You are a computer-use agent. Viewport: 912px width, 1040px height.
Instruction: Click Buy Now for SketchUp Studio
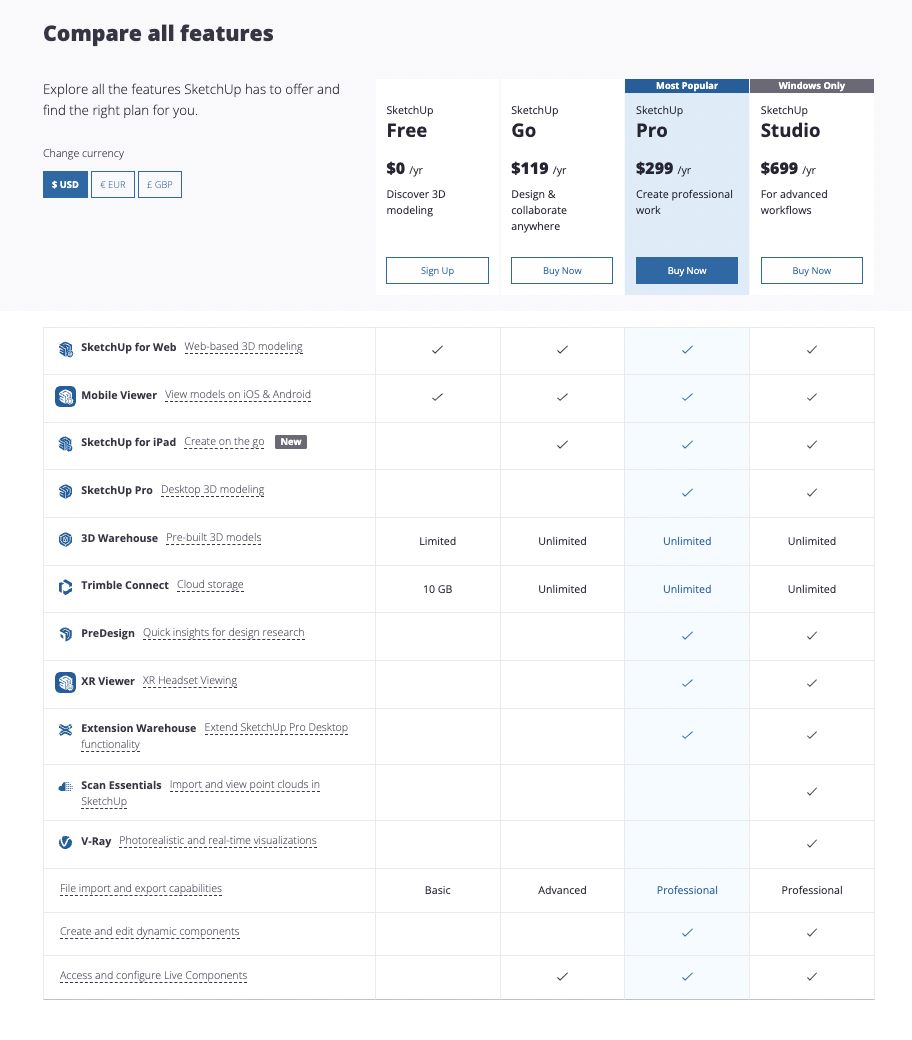click(x=811, y=271)
